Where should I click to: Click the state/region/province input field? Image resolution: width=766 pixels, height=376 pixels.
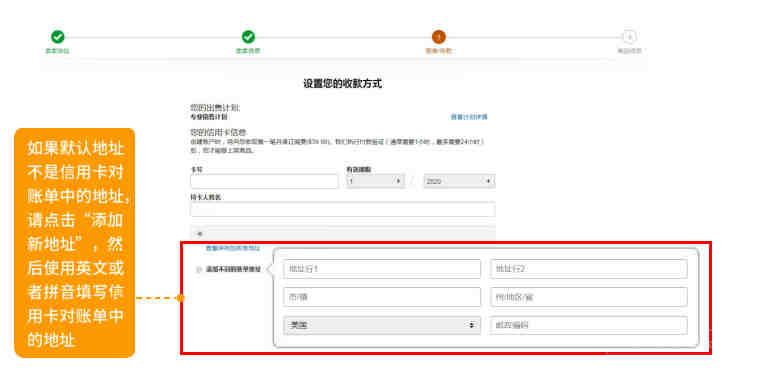pyautogui.click(x=589, y=297)
